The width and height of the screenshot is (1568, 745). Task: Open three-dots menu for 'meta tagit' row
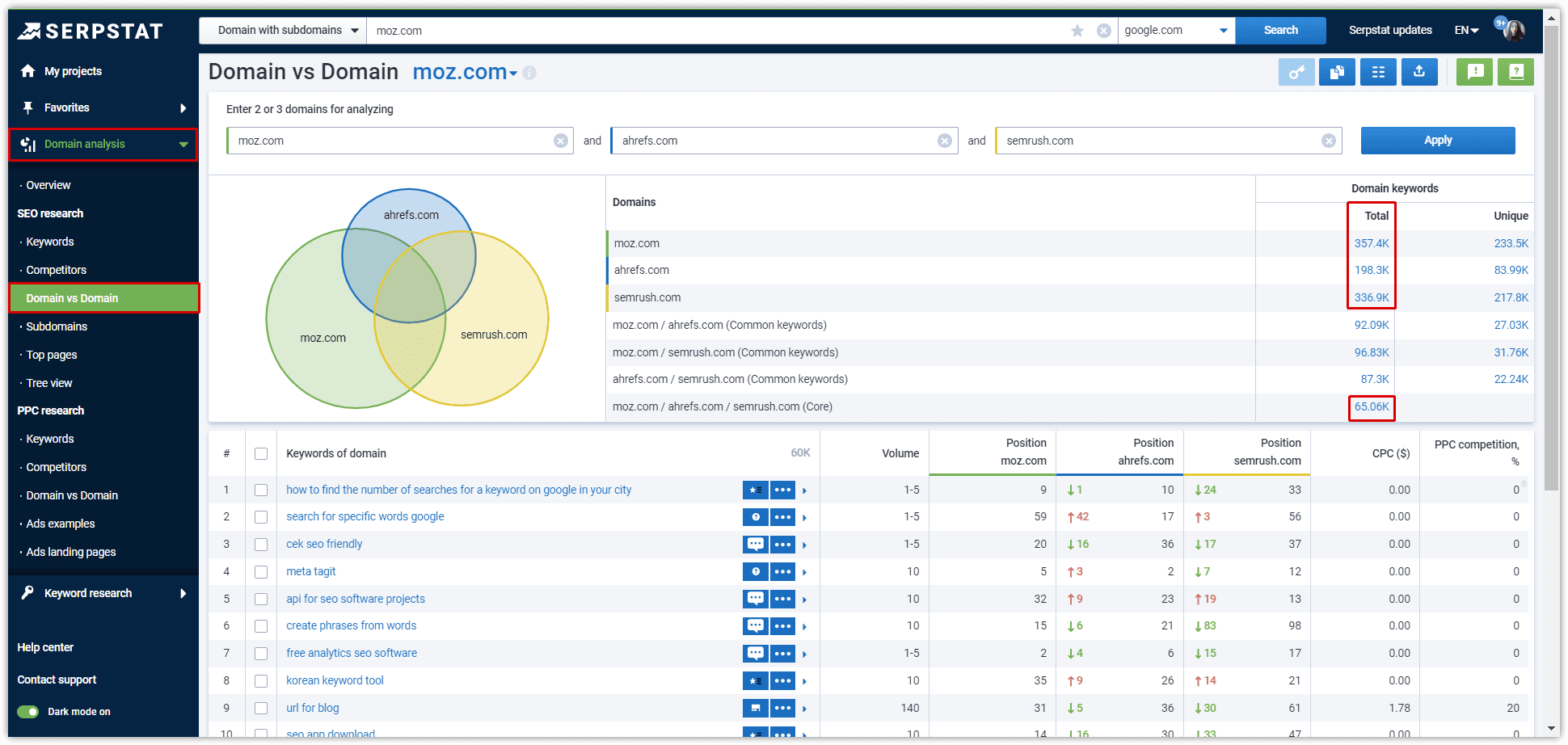tap(782, 572)
